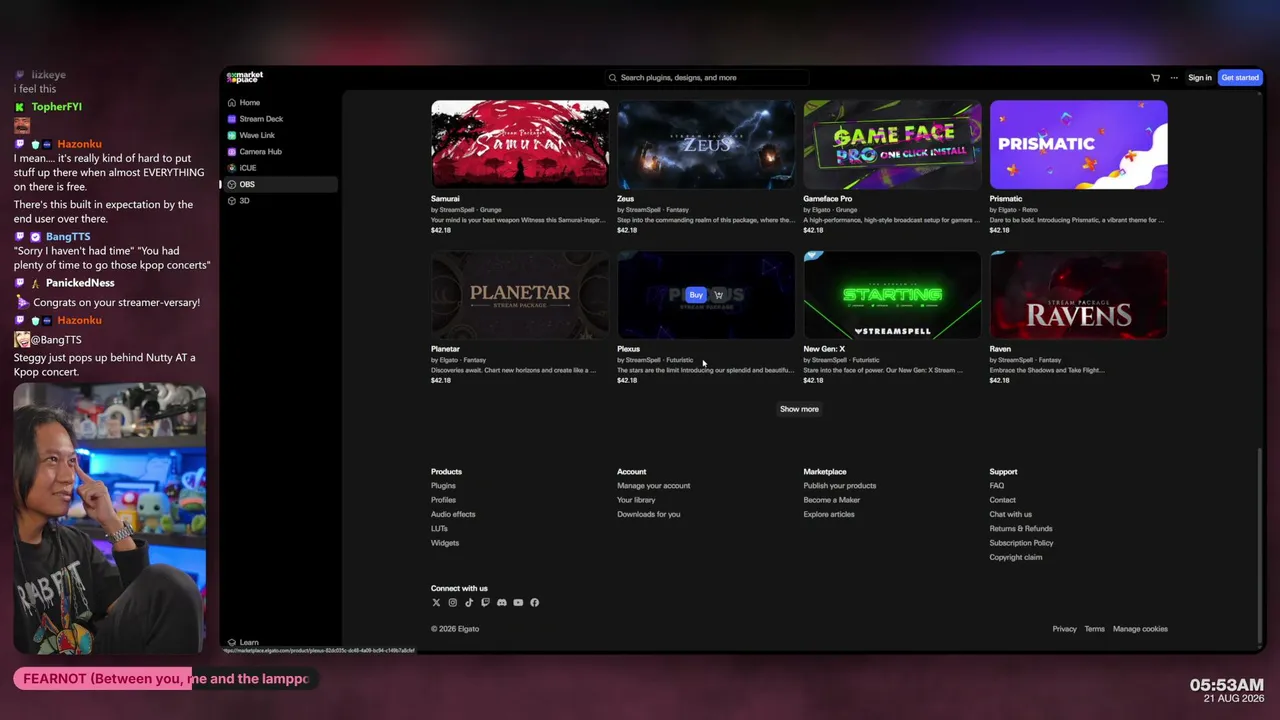This screenshot has width=1280, height=720.
Task: Click the Camera Hub sidebar icon
Action: [232, 152]
